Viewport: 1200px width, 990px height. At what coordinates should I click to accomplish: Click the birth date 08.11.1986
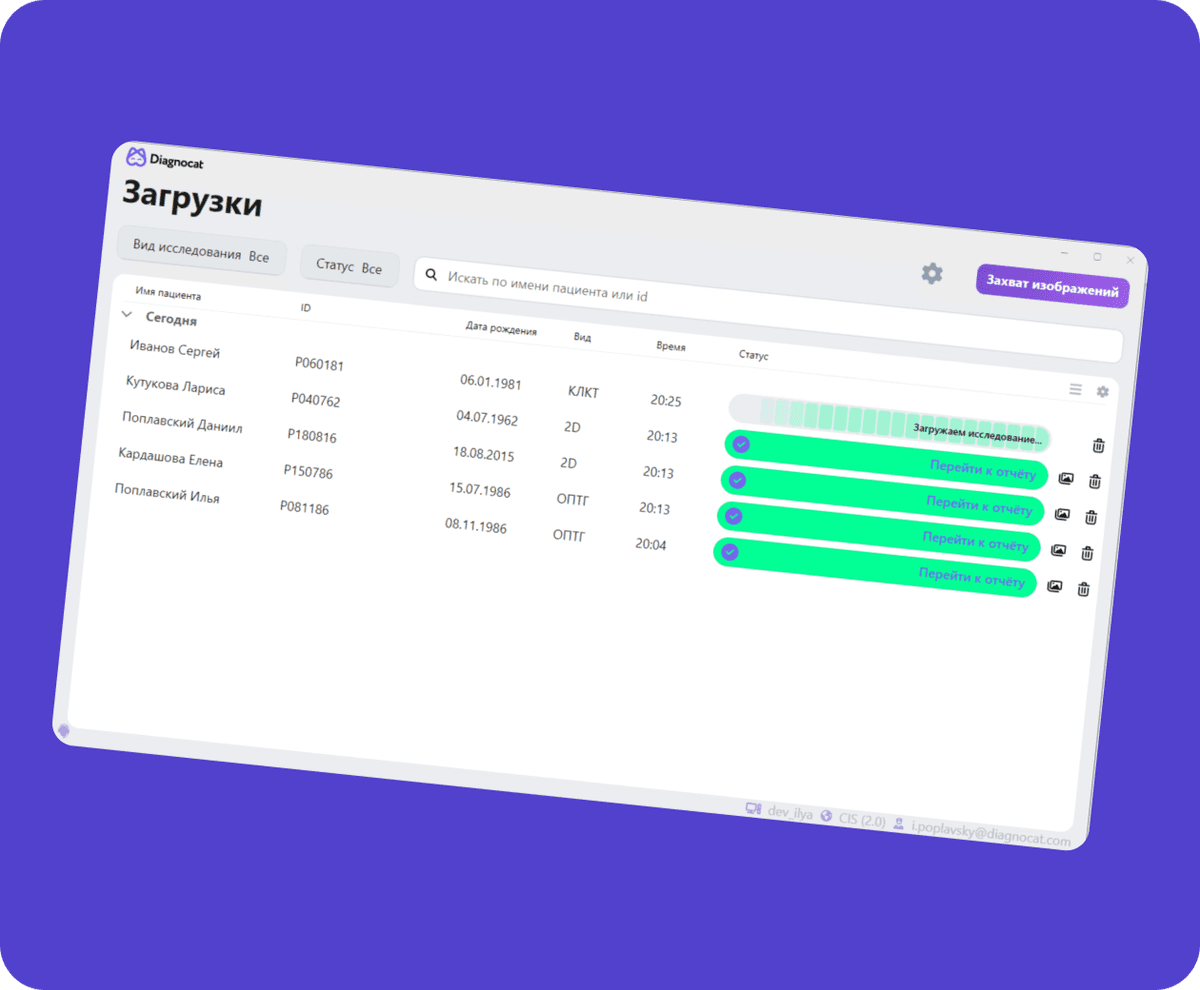475,525
